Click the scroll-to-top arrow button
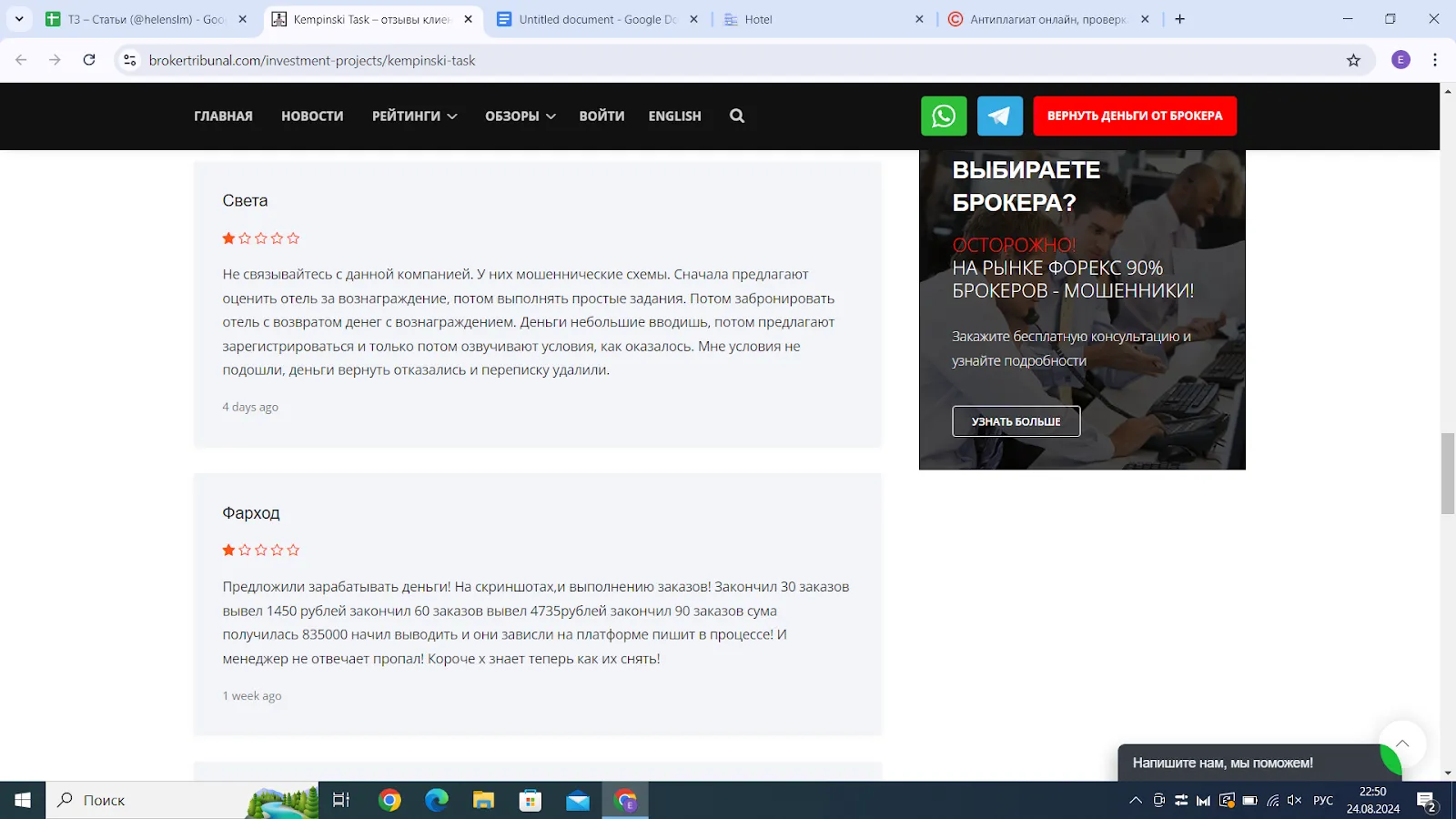The image size is (1456, 819). tap(1402, 743)
